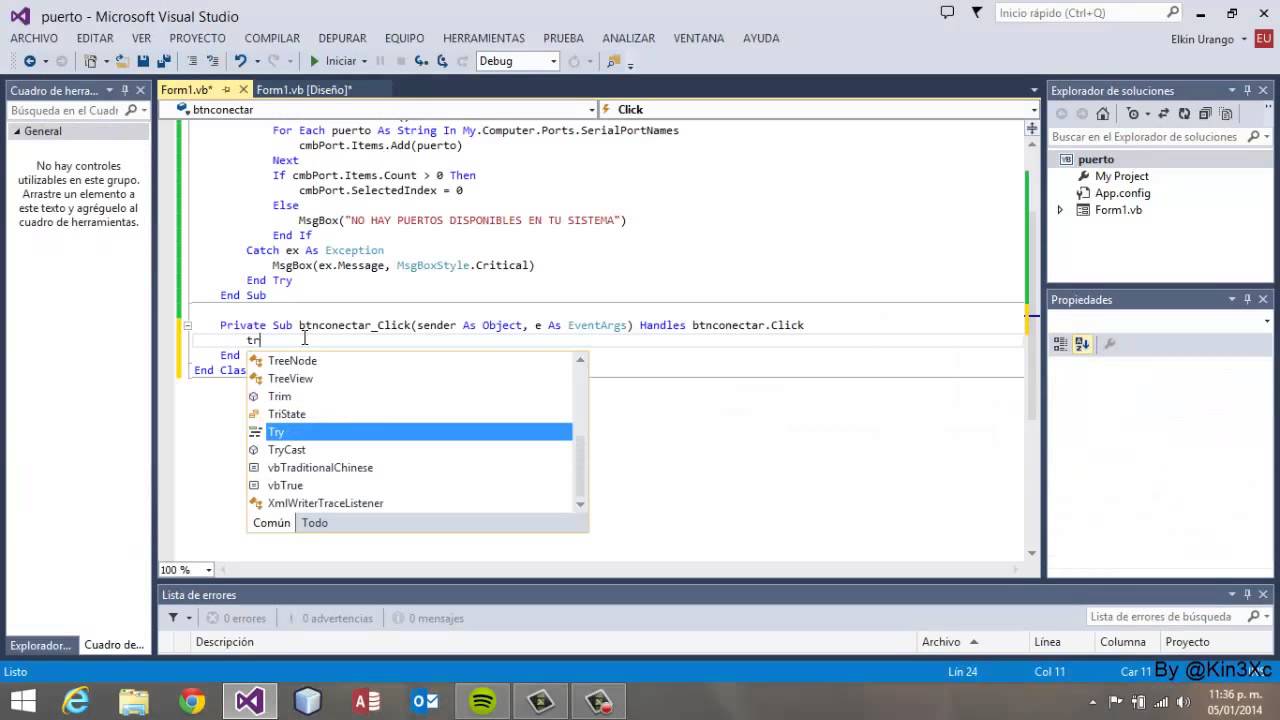Click the Open File folder icon

[122, 61]
